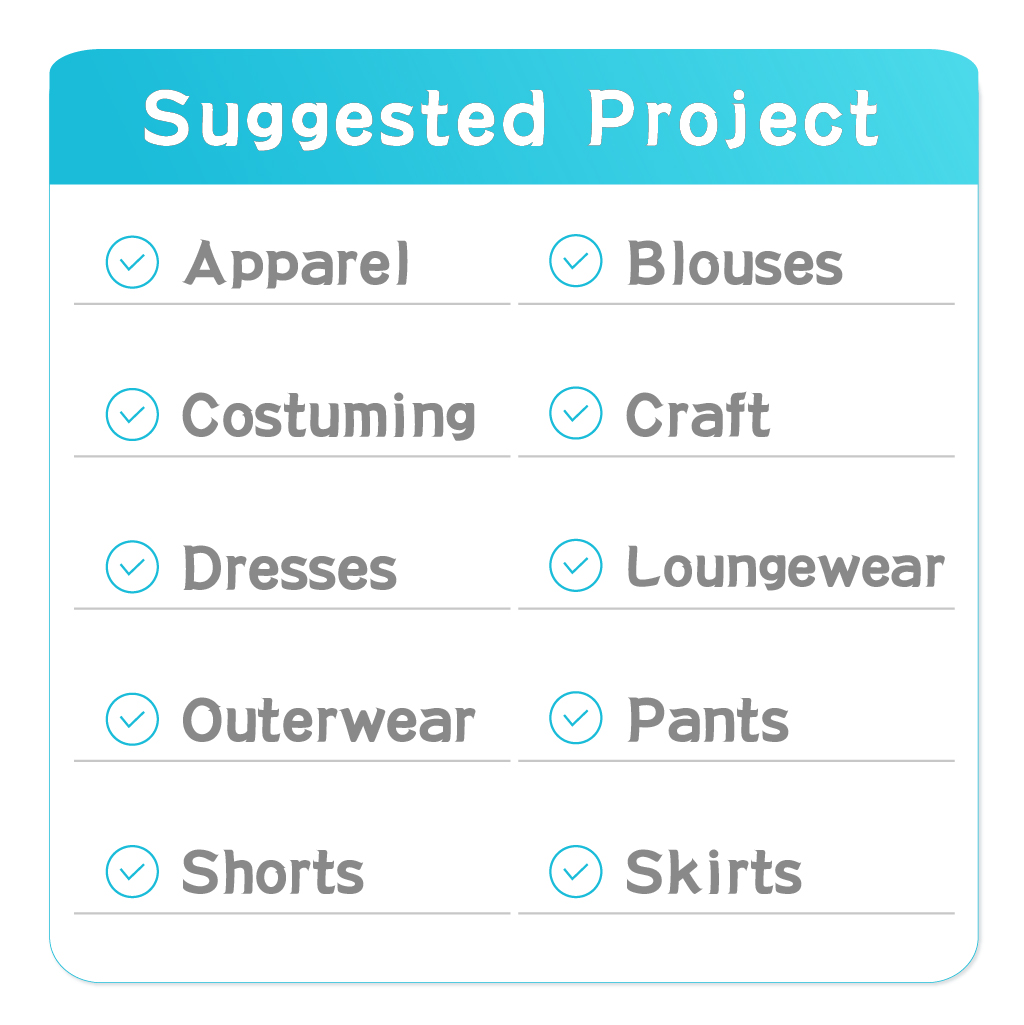The image size is (1024, 1025).
Task: Click the Suggested Project header title
Action: point(511,119)
